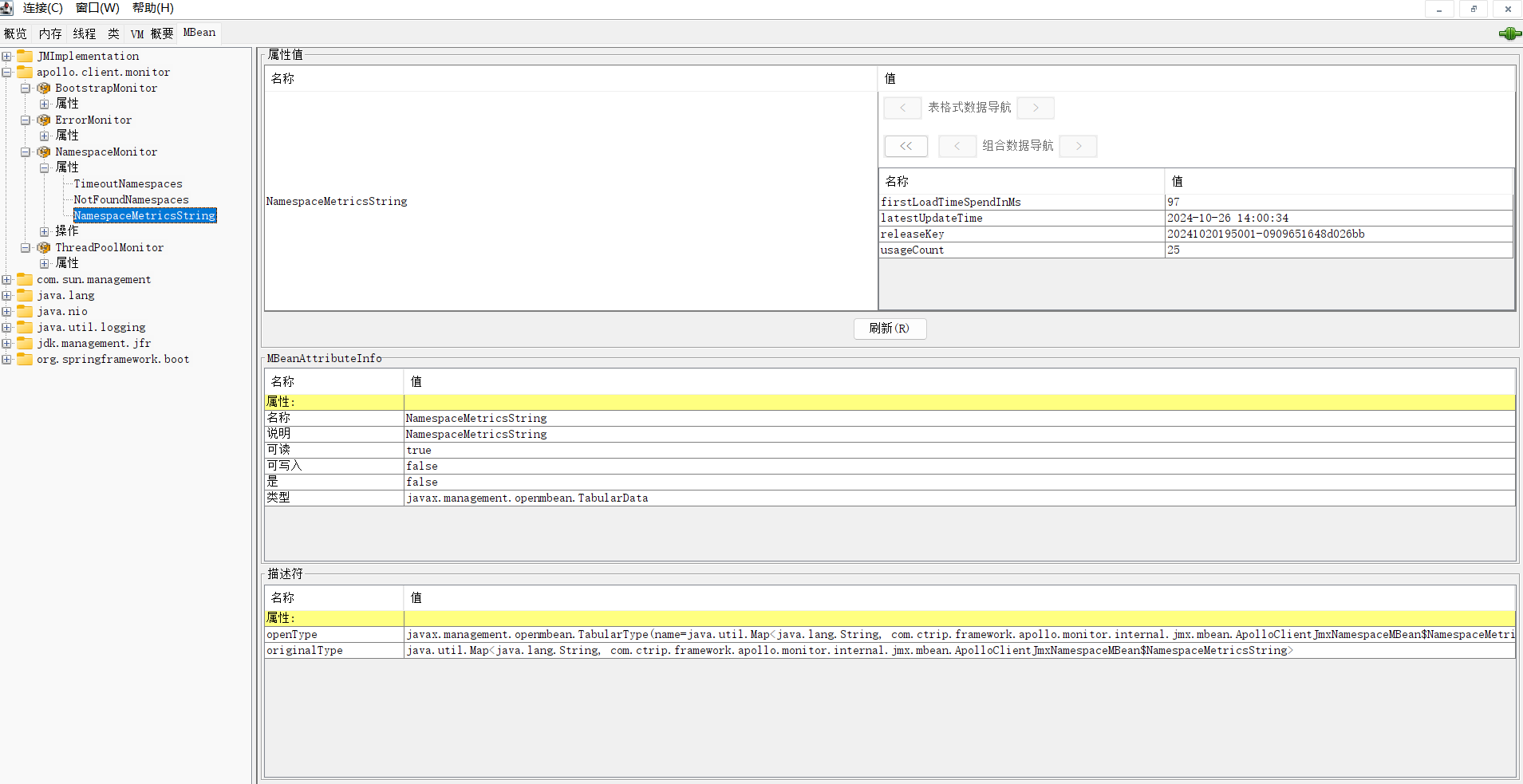The width and height of the screenshot is (1523, 784).
Task: Expand operations under NamespaceMonitor
Action: (x=45, y=232)
